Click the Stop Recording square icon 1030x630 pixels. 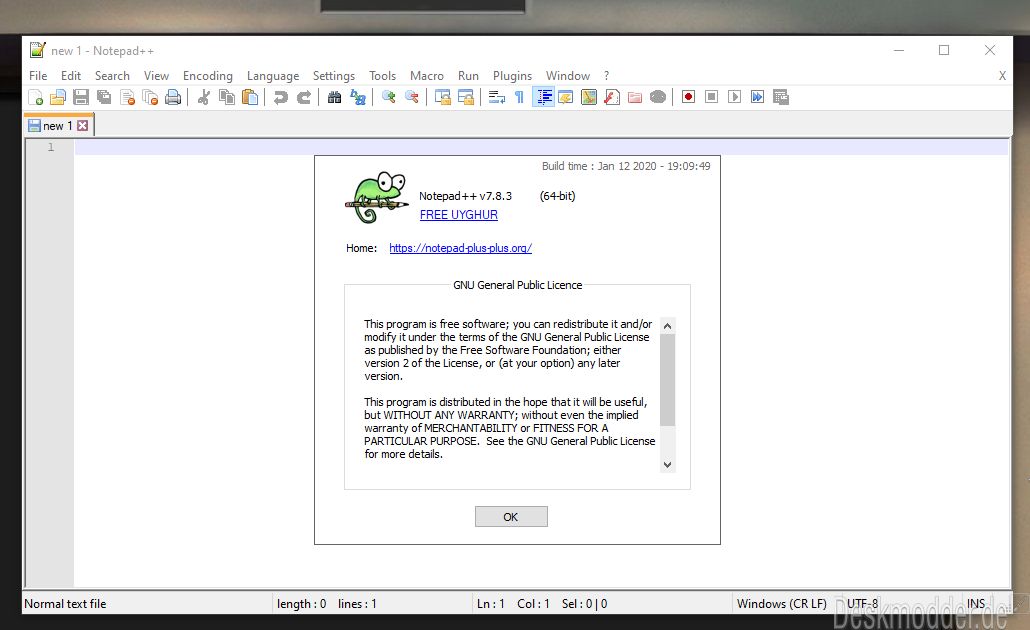pos(711,97)
